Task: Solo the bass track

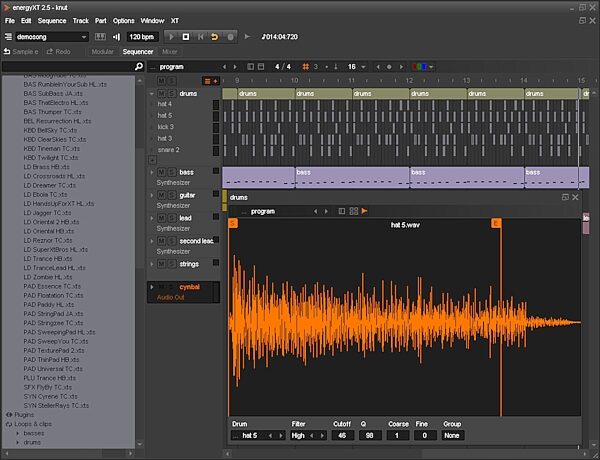Action: click(172, 172)
